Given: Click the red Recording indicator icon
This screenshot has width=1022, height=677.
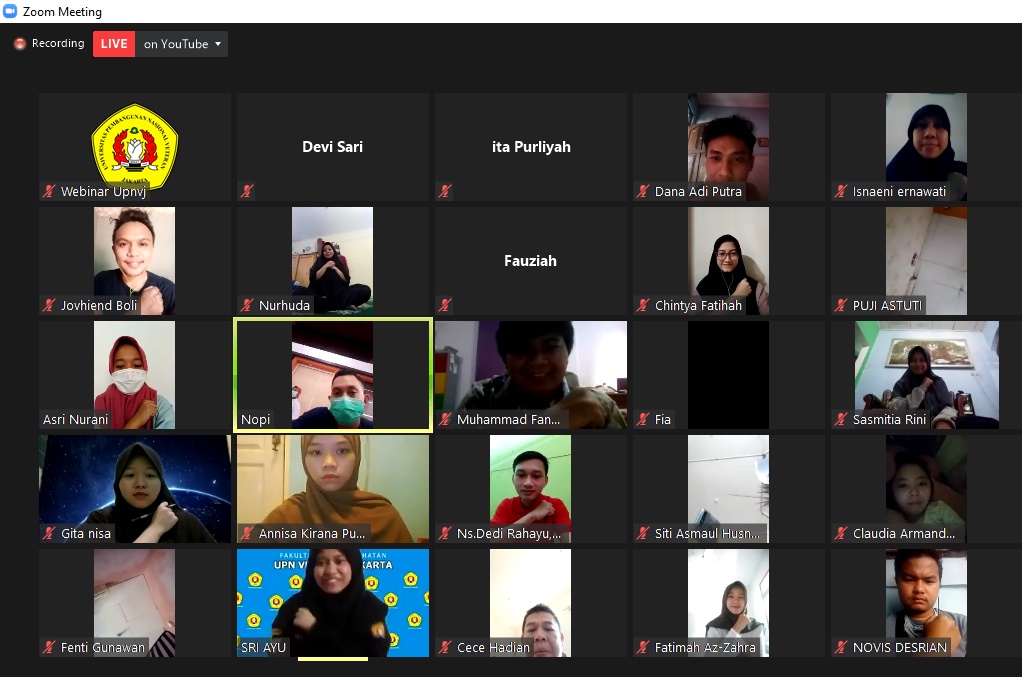Looking at the screenshot, I should [19, 44].
